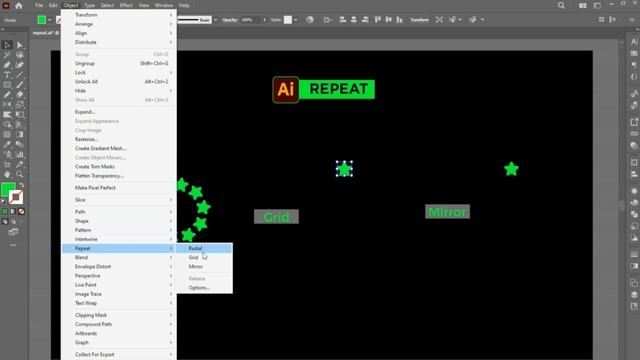Select the Line Segment tool

point(19,75)
